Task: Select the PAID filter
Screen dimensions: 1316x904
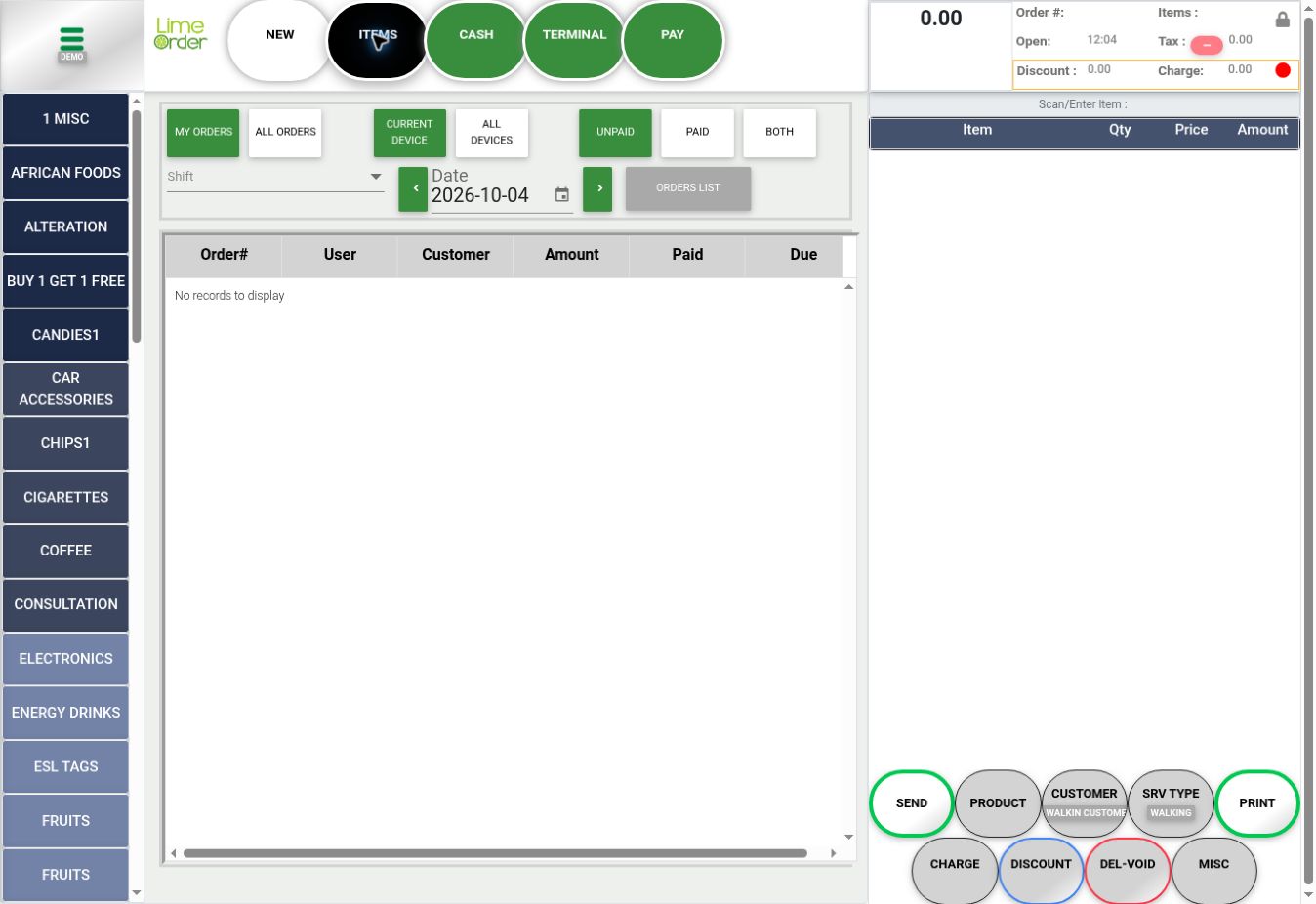Action: pos(697,133)
